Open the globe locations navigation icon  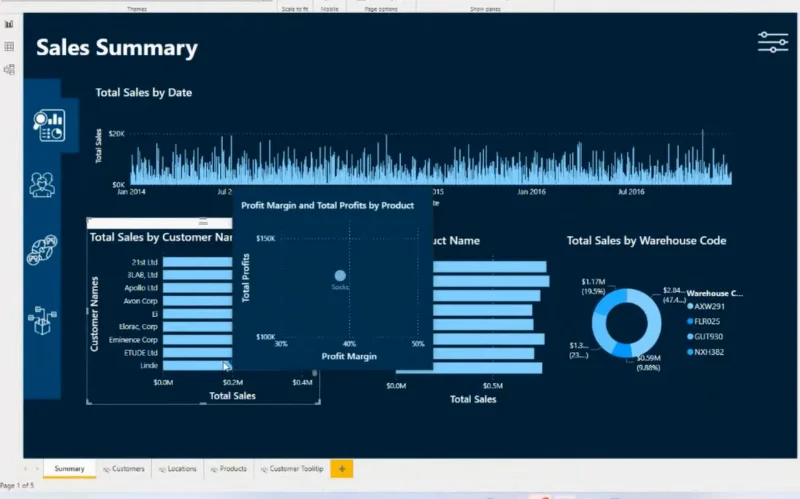tap(42, 250)
